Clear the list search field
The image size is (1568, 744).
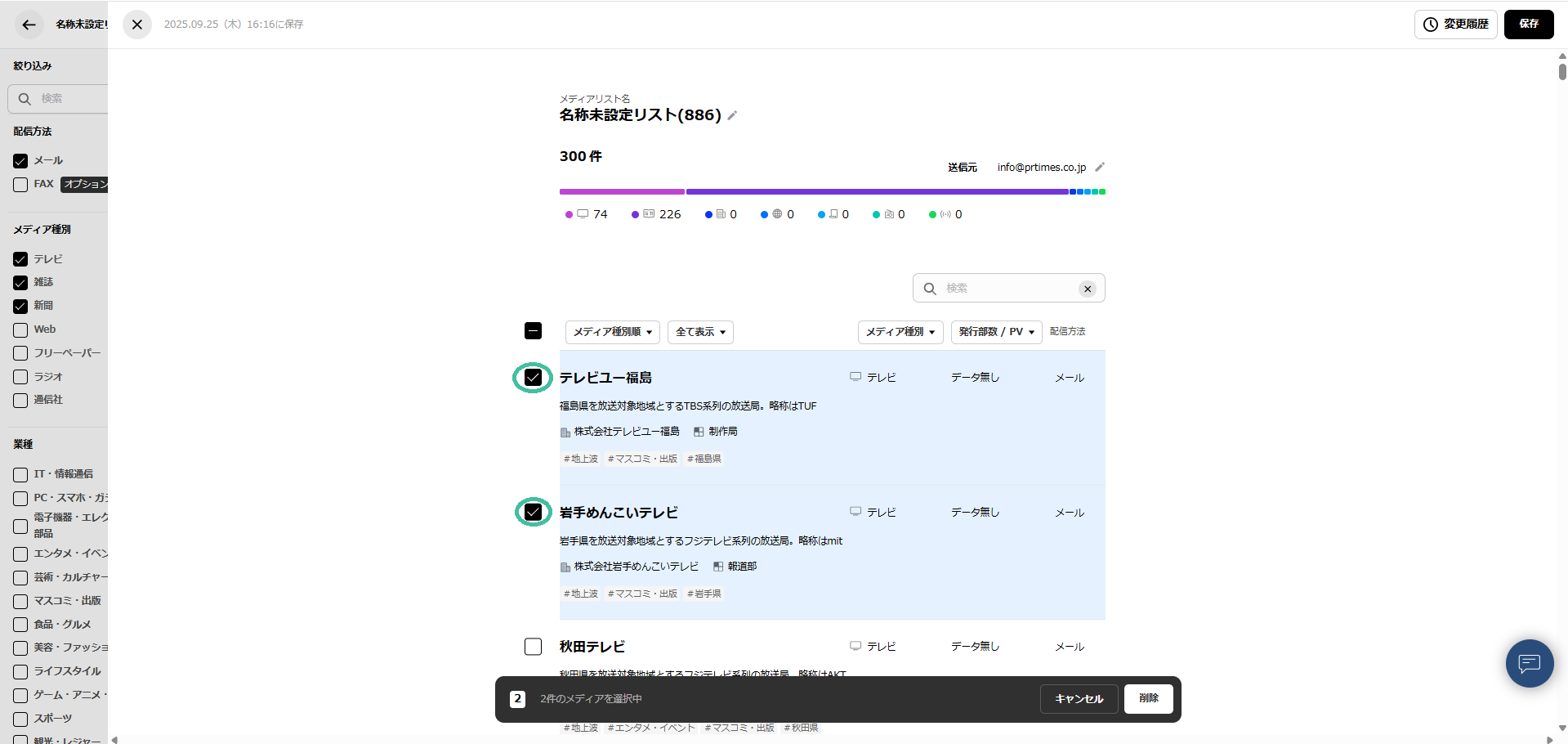(x=1087, y=289)
